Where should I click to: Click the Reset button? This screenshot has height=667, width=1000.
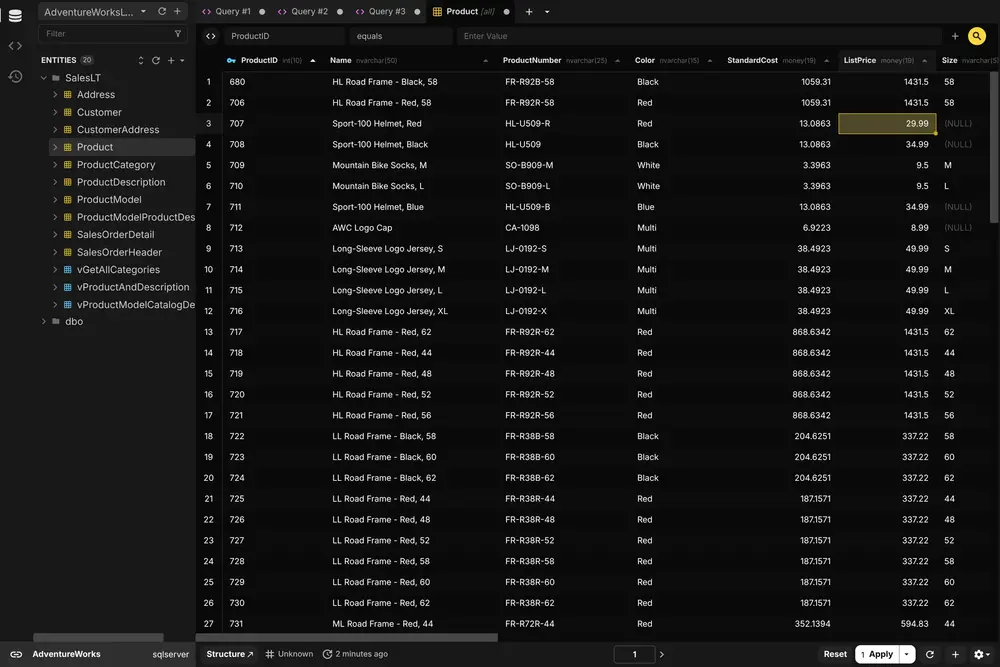pyautogui.click(x=835, y=654)
